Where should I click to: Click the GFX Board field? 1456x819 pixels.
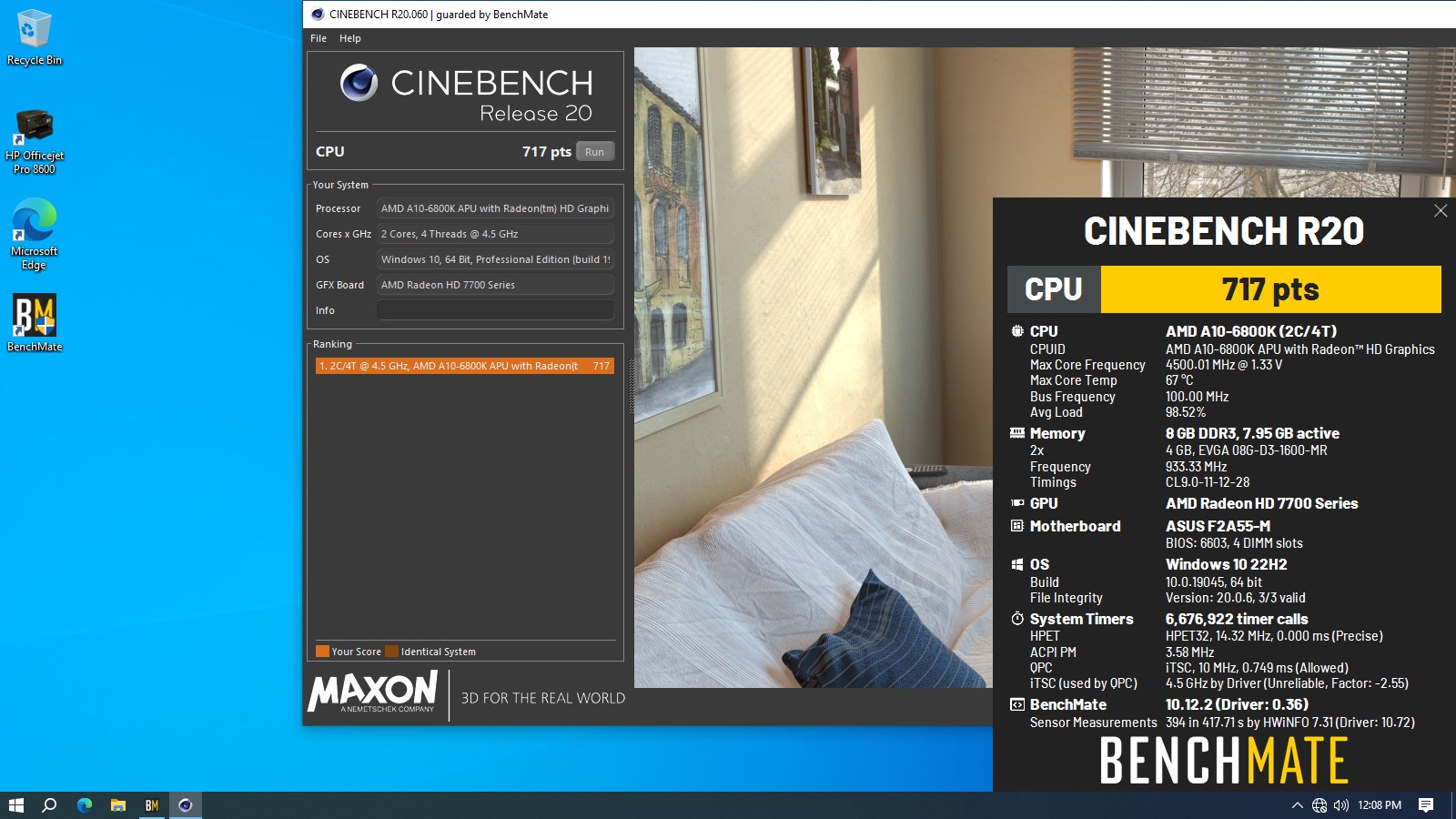pos(495,285)
